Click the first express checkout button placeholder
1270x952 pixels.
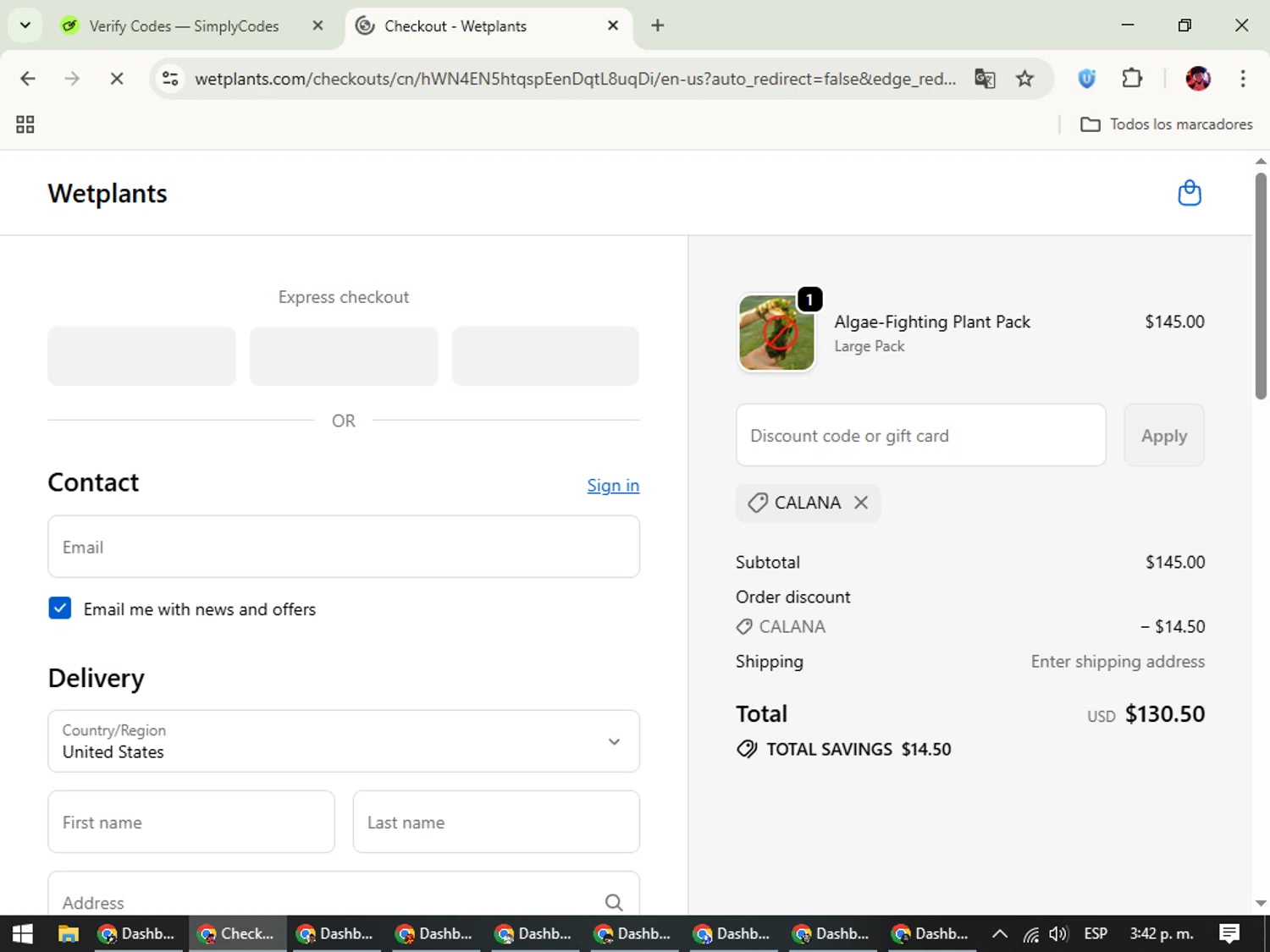tap(141, 356)
